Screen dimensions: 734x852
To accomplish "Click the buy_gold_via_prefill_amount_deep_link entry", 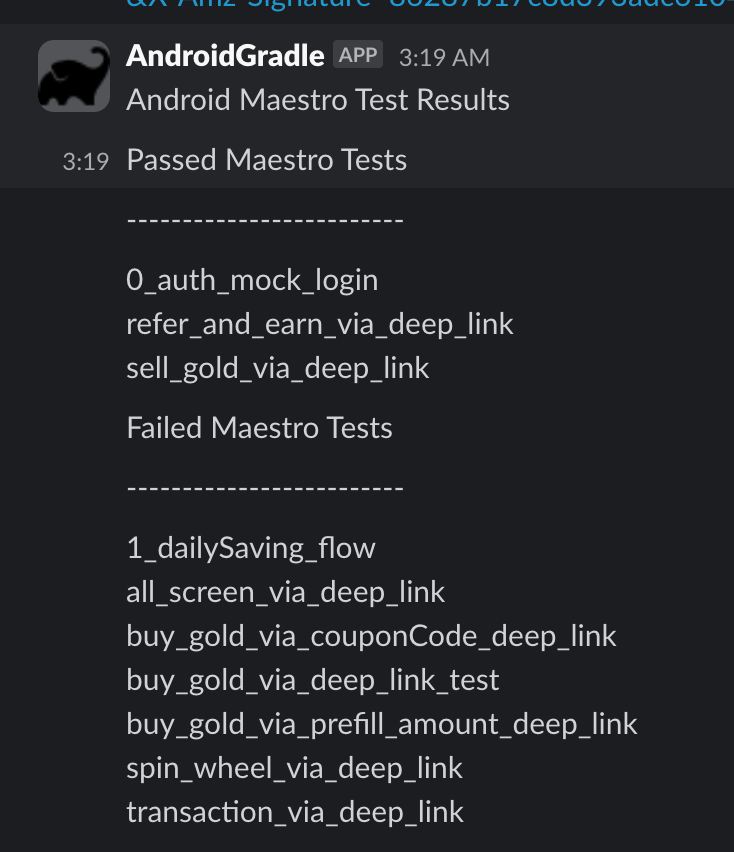I will pyautogui.click(x=381, y=724).
